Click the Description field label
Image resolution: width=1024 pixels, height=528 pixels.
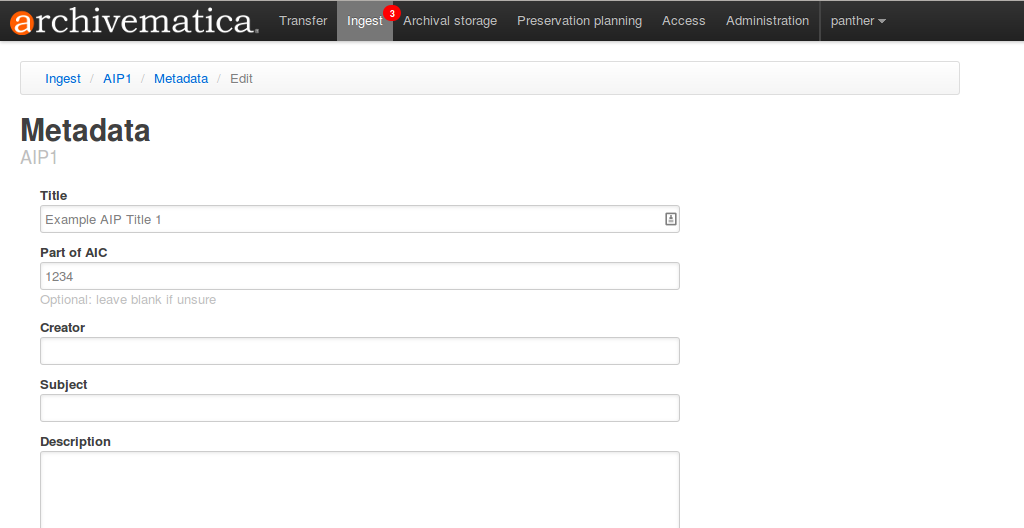click(x=75, y=442)
